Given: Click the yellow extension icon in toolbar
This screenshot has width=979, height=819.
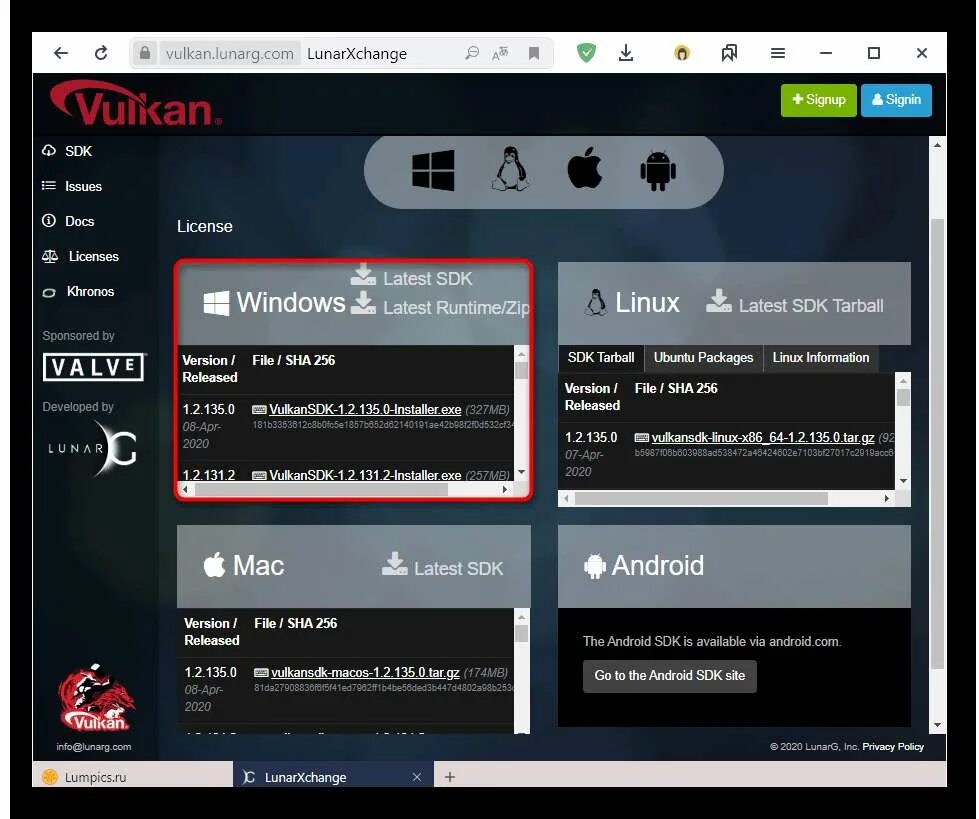Looking at the screenshot, I should (x=682, y=54).
